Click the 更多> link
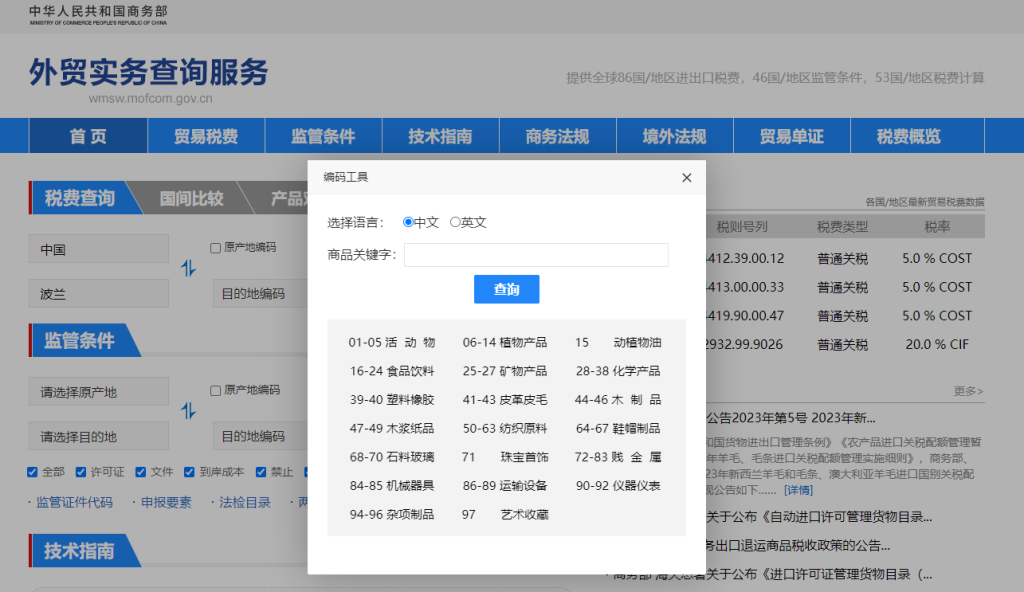The image size is (1024, 592). pos(968,391)
